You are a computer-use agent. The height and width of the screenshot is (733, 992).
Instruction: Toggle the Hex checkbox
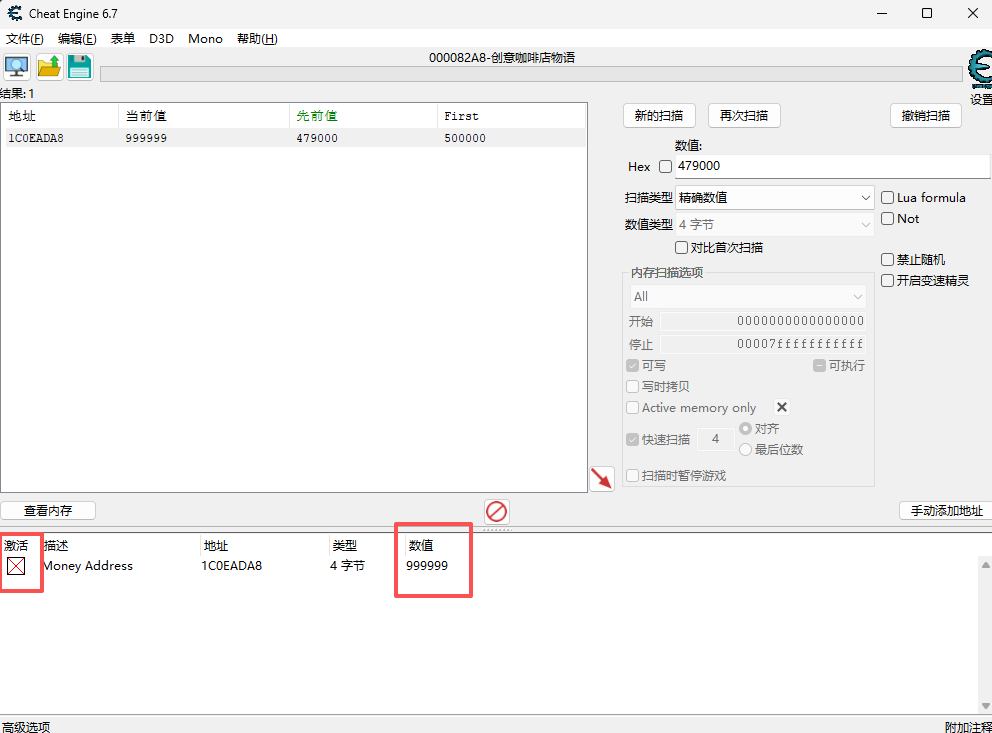pos(665,167)
